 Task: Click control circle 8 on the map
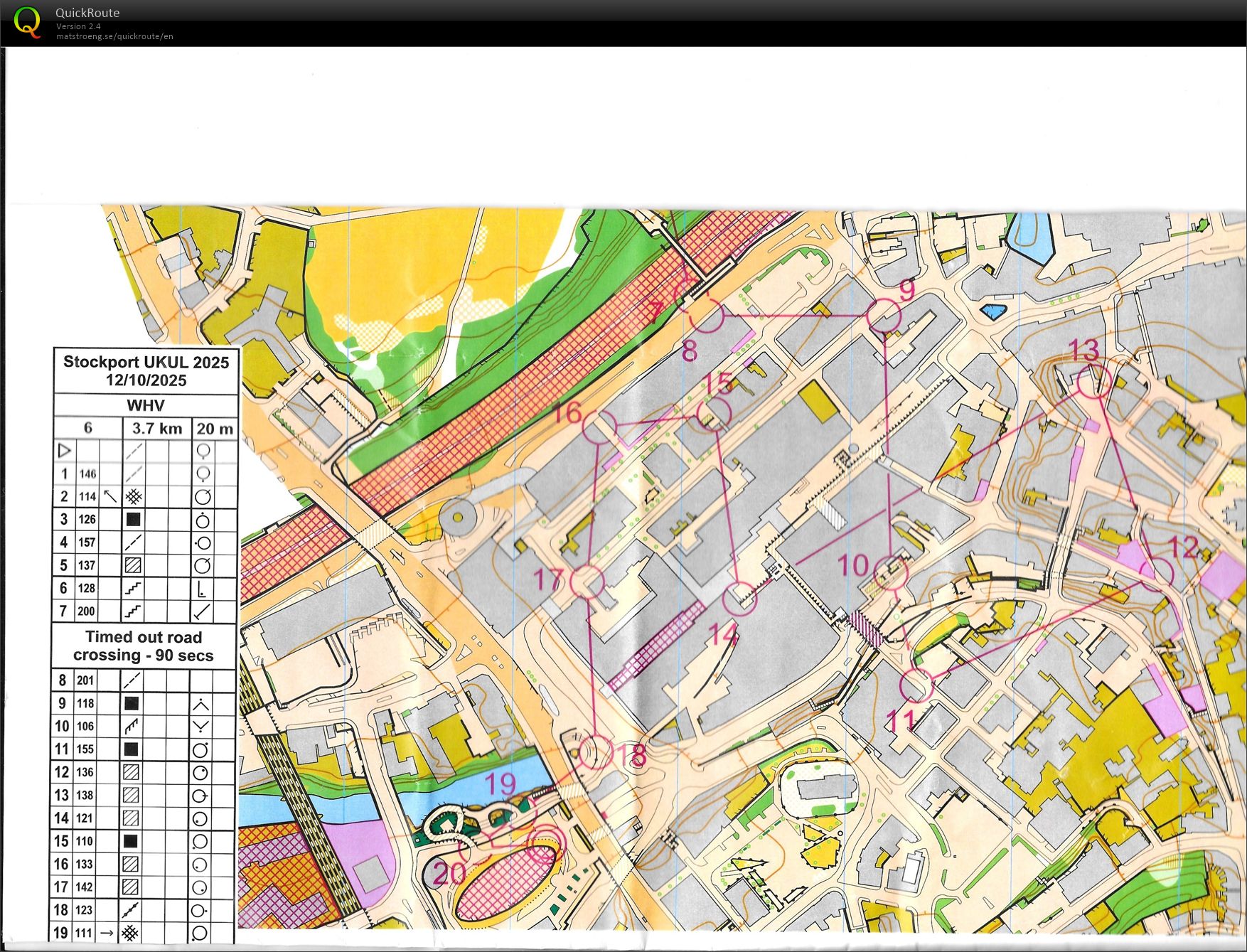(x=707, y=316)
